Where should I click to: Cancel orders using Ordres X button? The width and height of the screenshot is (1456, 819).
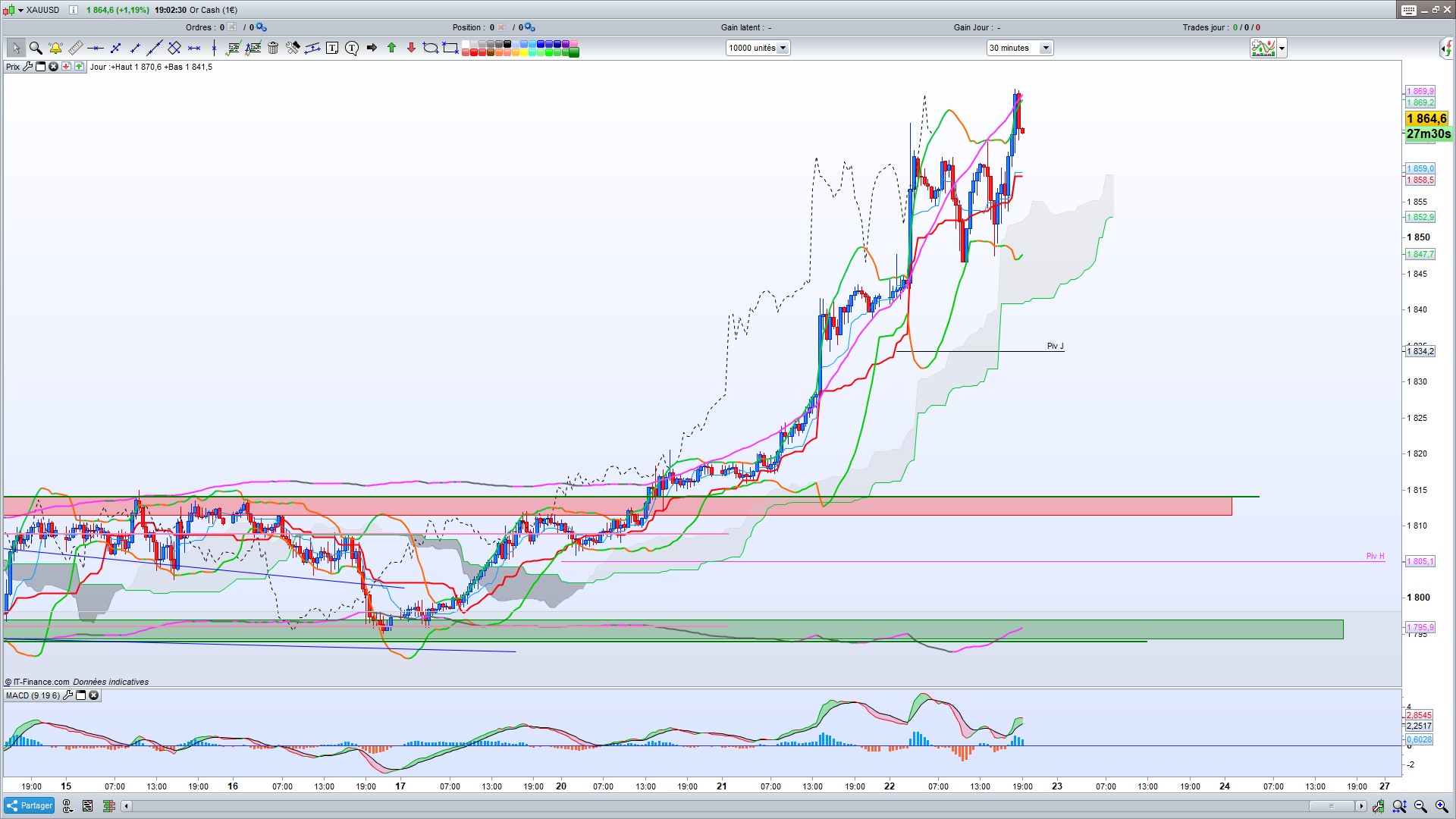pos(232,27)
